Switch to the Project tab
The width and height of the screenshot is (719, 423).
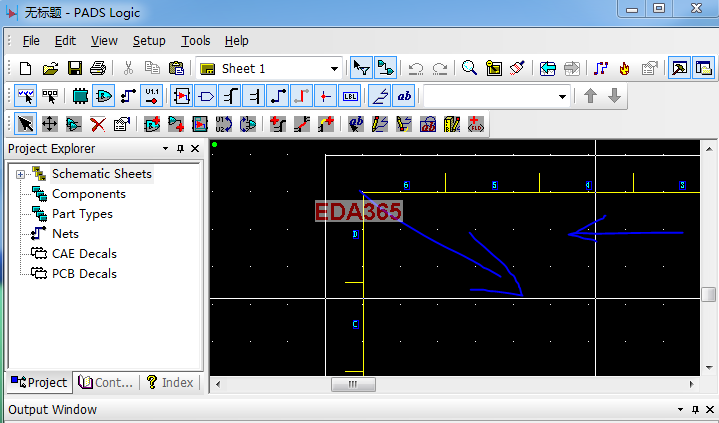[39, 382]
